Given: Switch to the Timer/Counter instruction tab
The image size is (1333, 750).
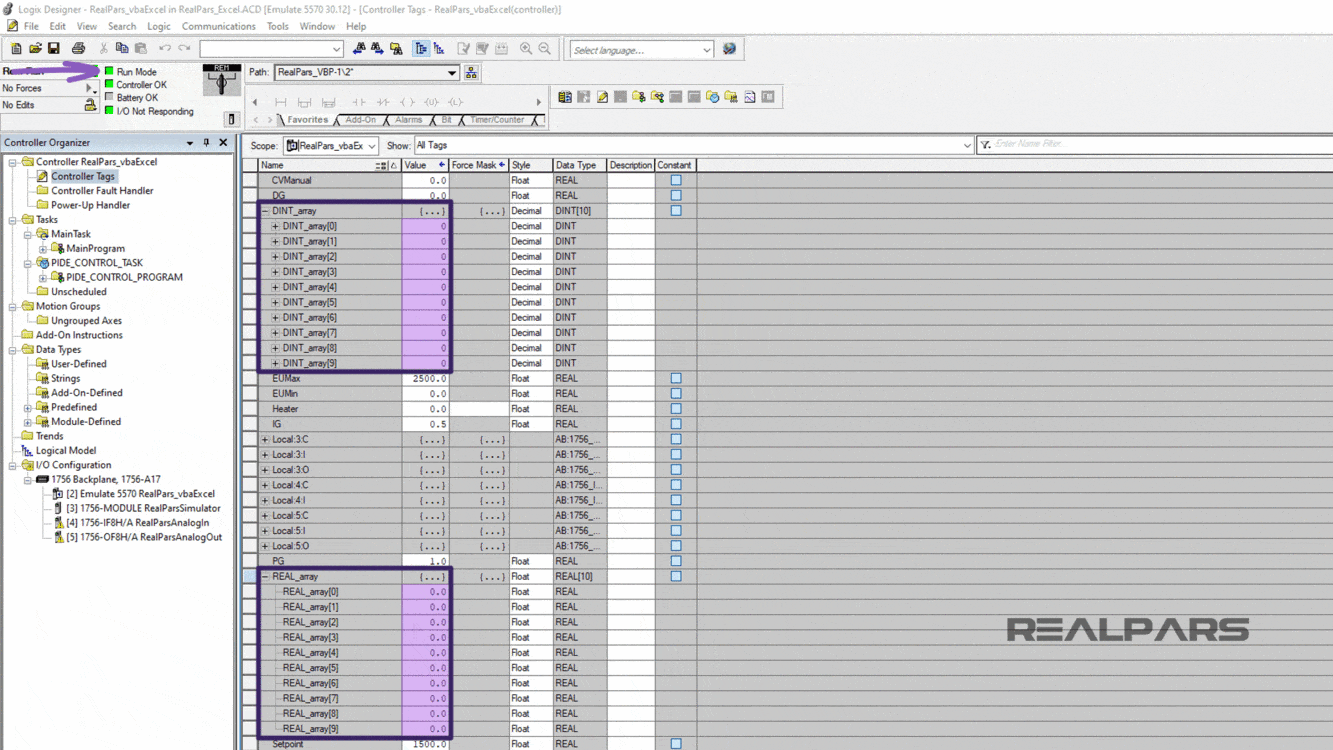Looking at the screenshot, I should (x=499, y=119).
